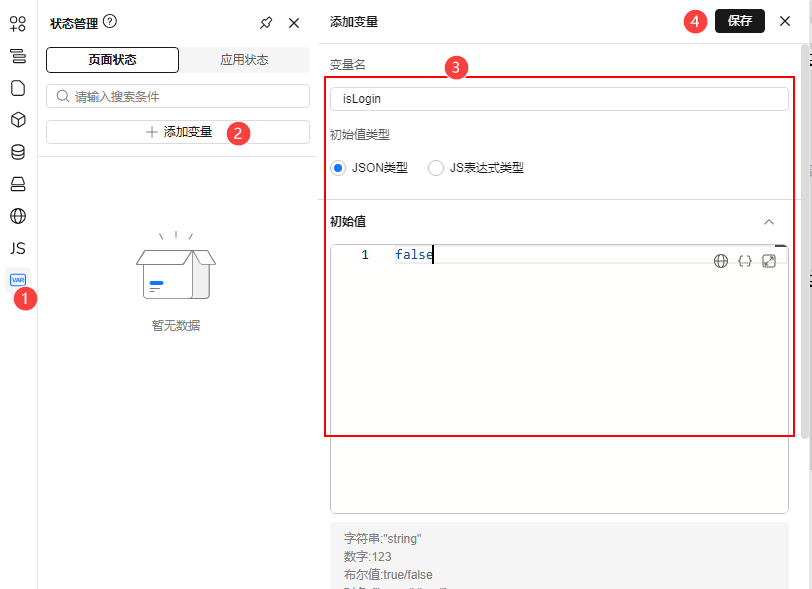The image size is (812, 589).
Task: Select the JS表达式类型 radio button
Action: pos(436,168)
